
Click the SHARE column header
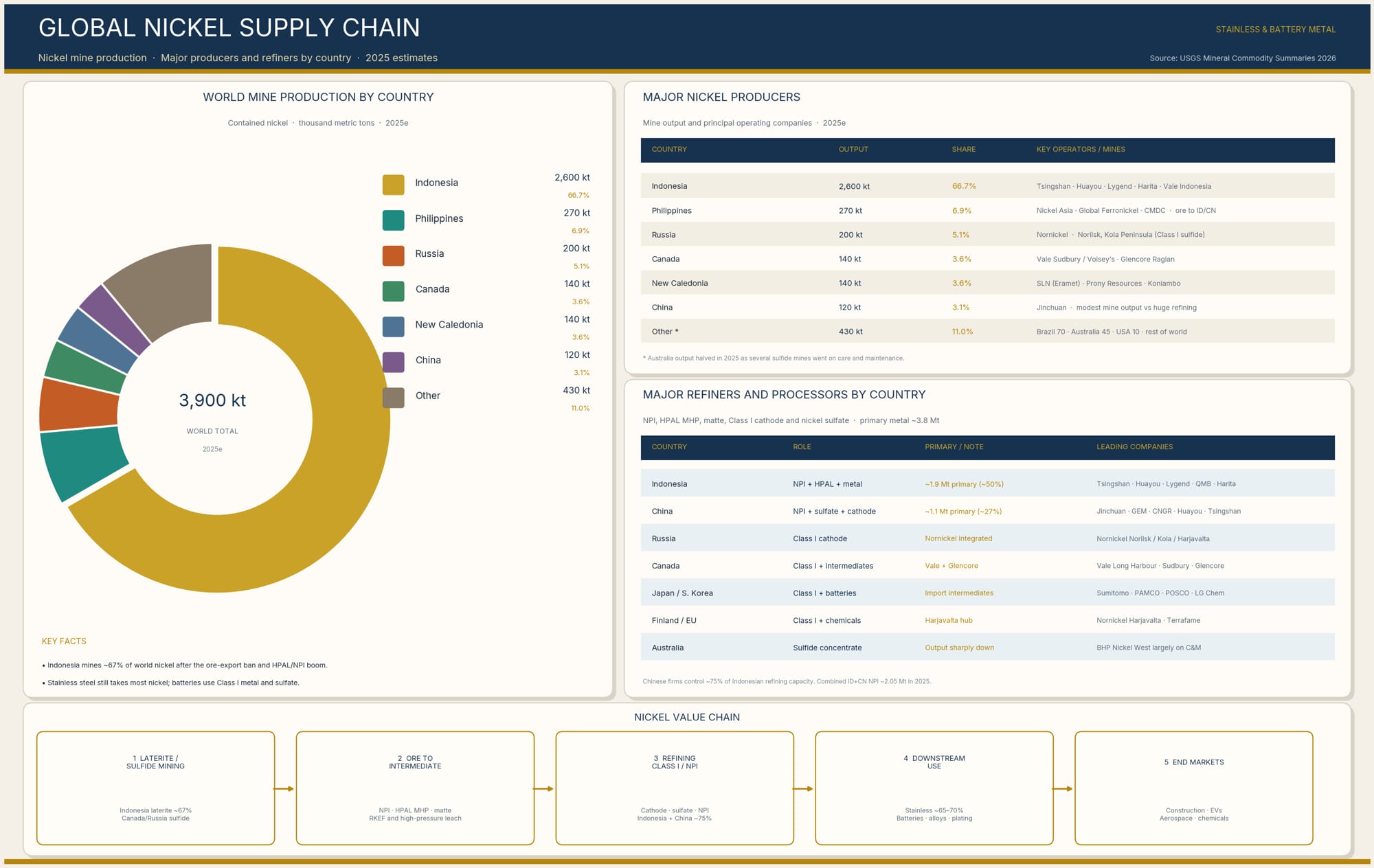tap(963, 149)
